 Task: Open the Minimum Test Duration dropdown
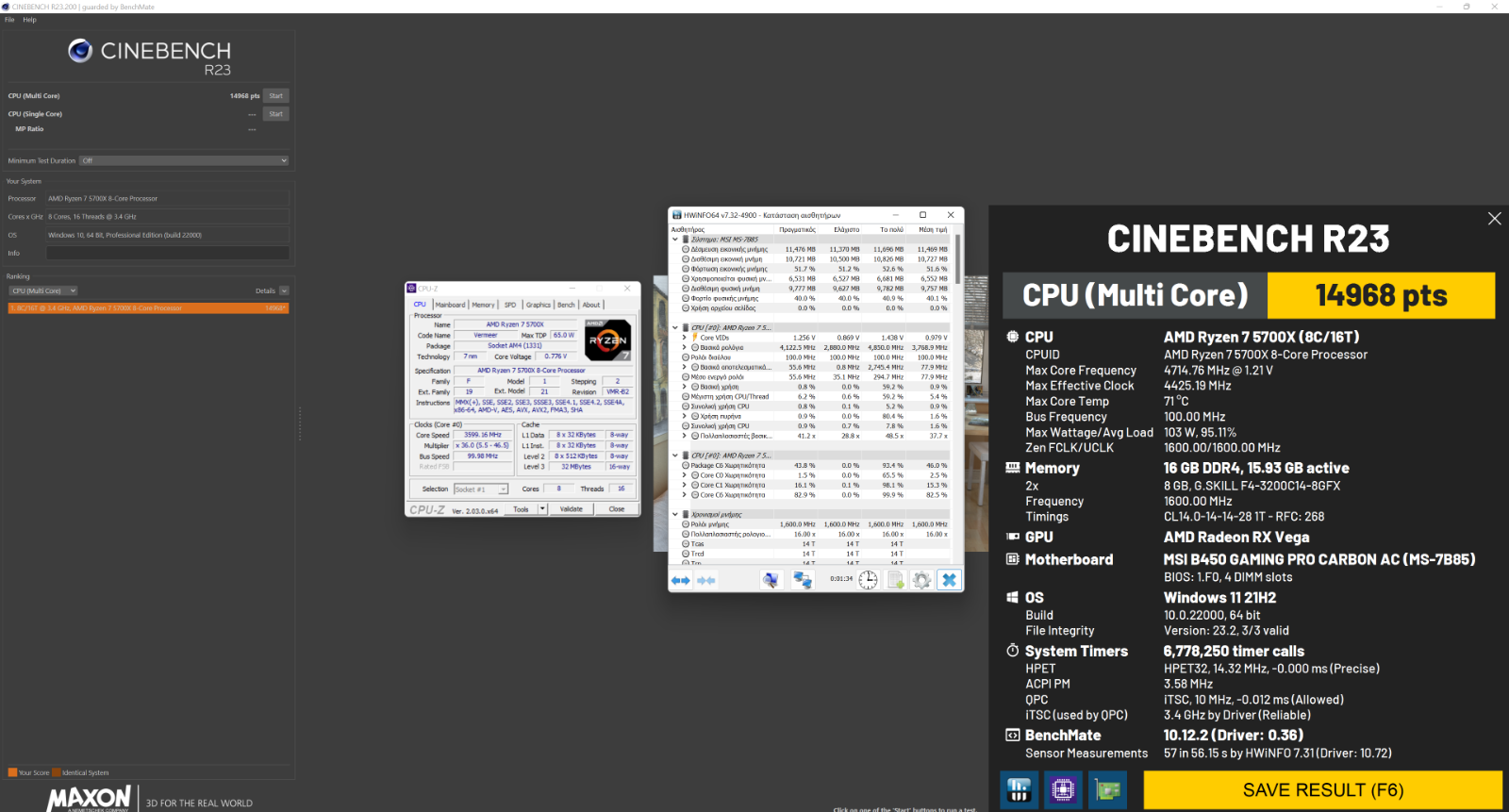(184, 160)
